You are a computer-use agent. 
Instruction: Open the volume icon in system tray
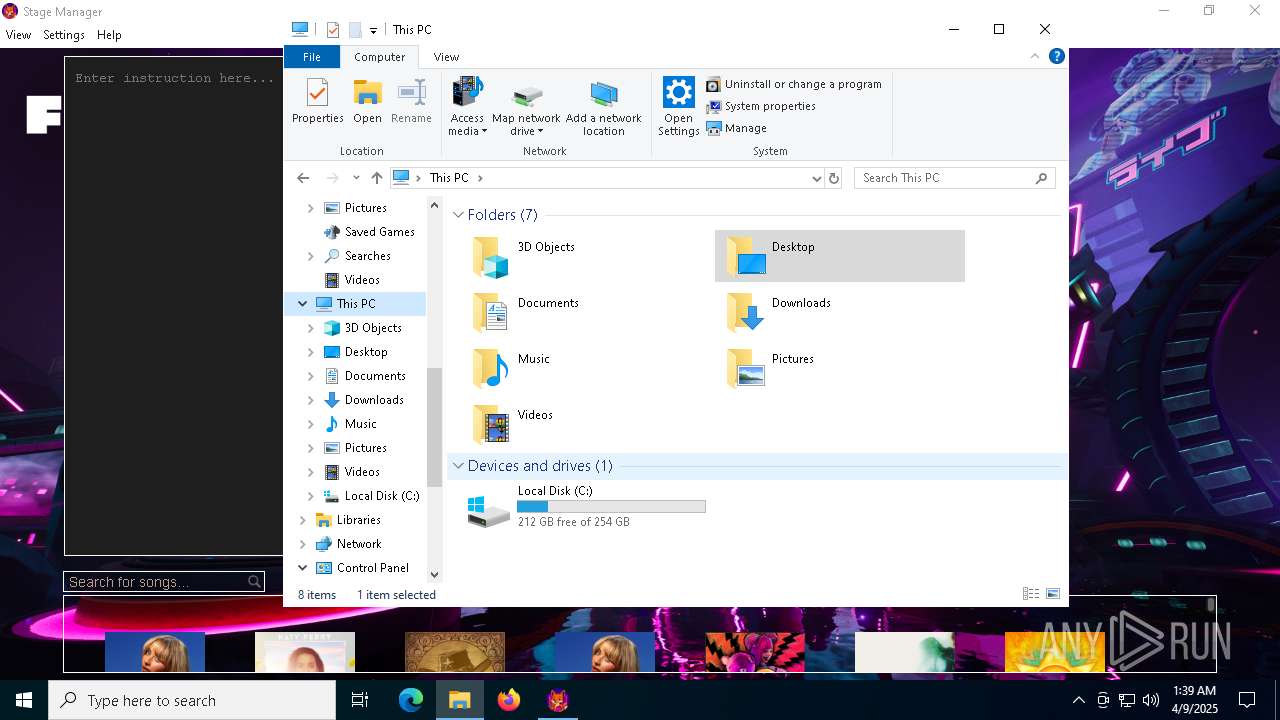tap(1151, 700)
